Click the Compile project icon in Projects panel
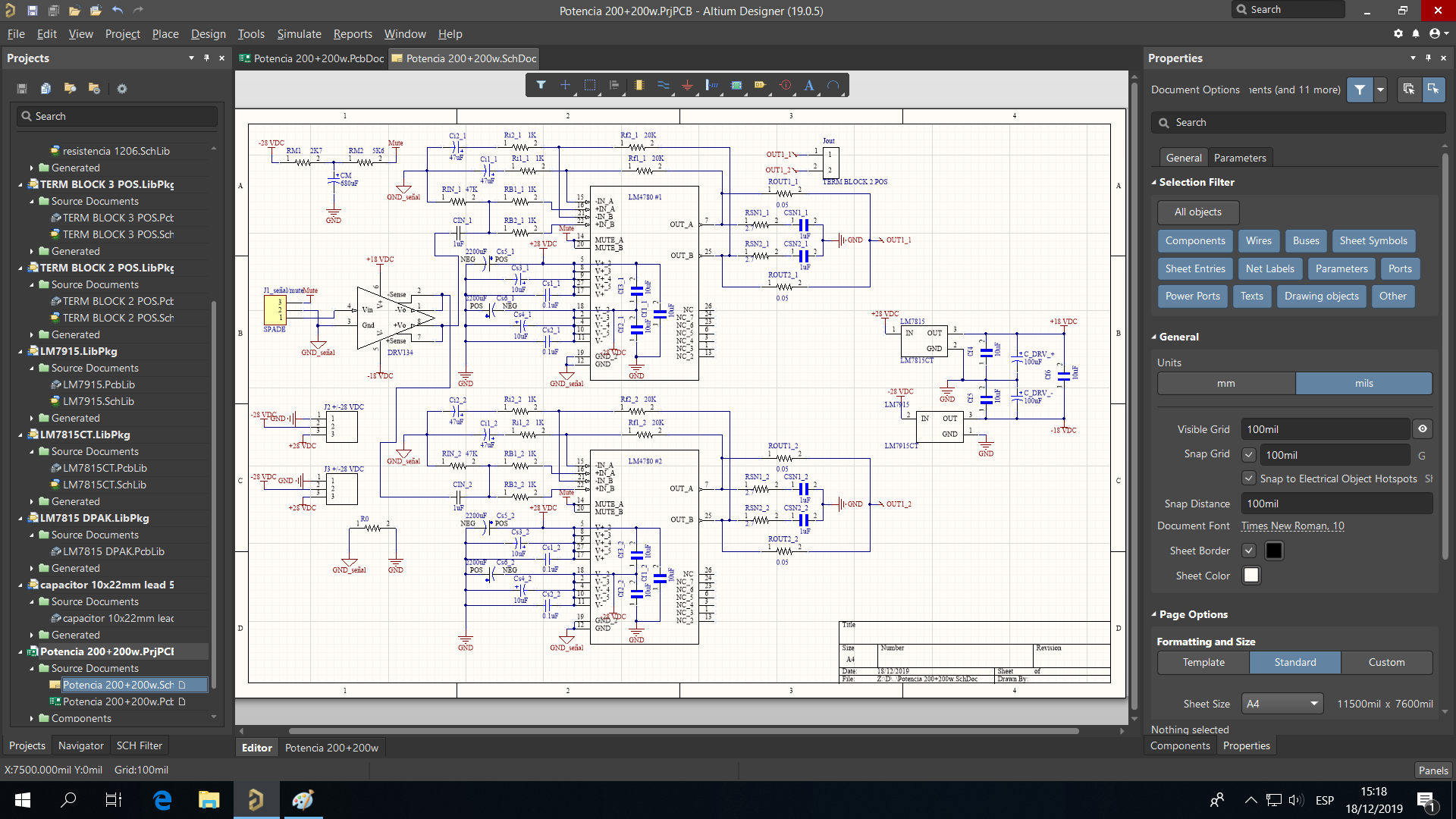Image resolution: width=1456 pixels, height=819 pixels. [45, 89]
